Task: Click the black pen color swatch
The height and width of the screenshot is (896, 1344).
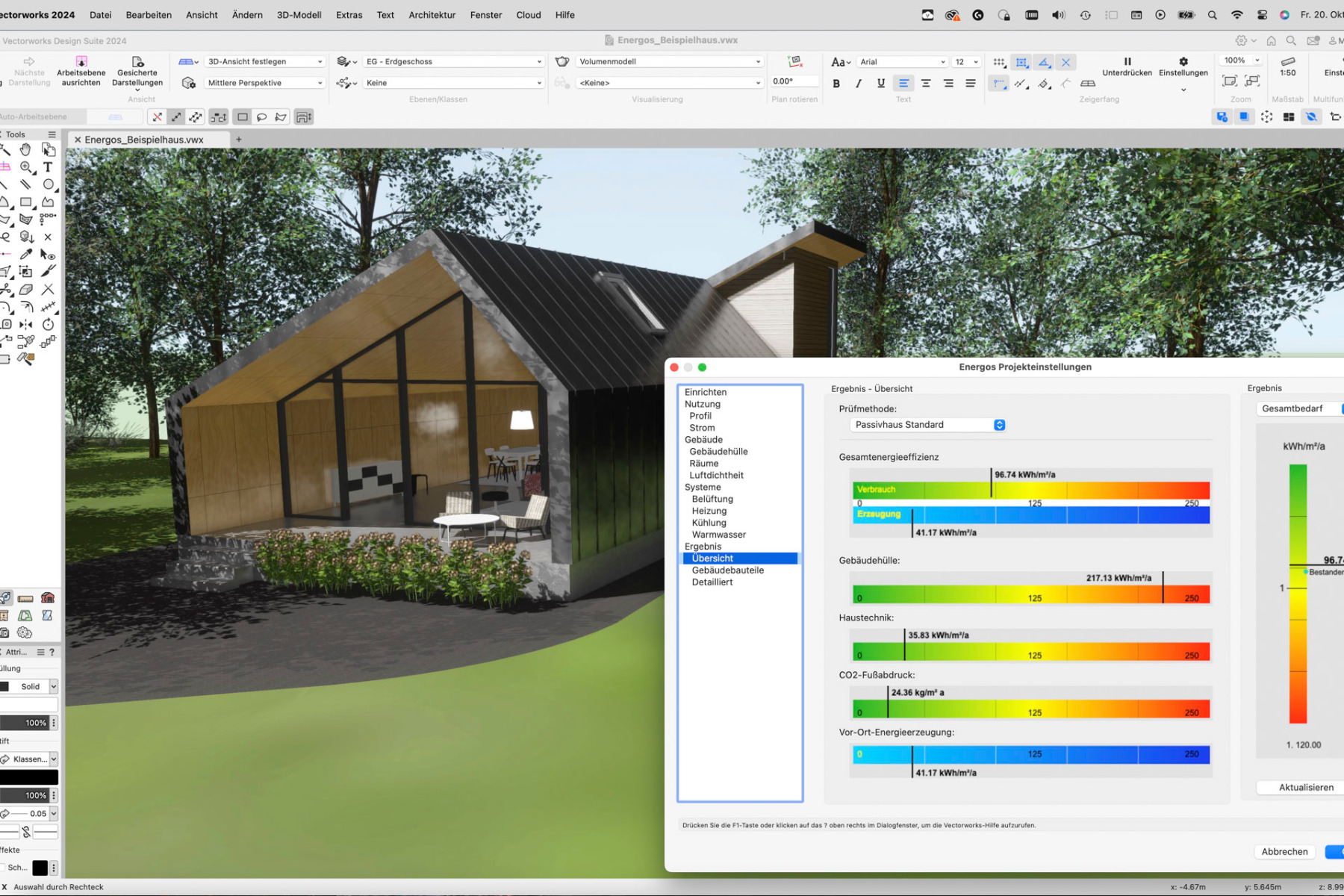Action: pyautogui.click(x=28, y=777)
